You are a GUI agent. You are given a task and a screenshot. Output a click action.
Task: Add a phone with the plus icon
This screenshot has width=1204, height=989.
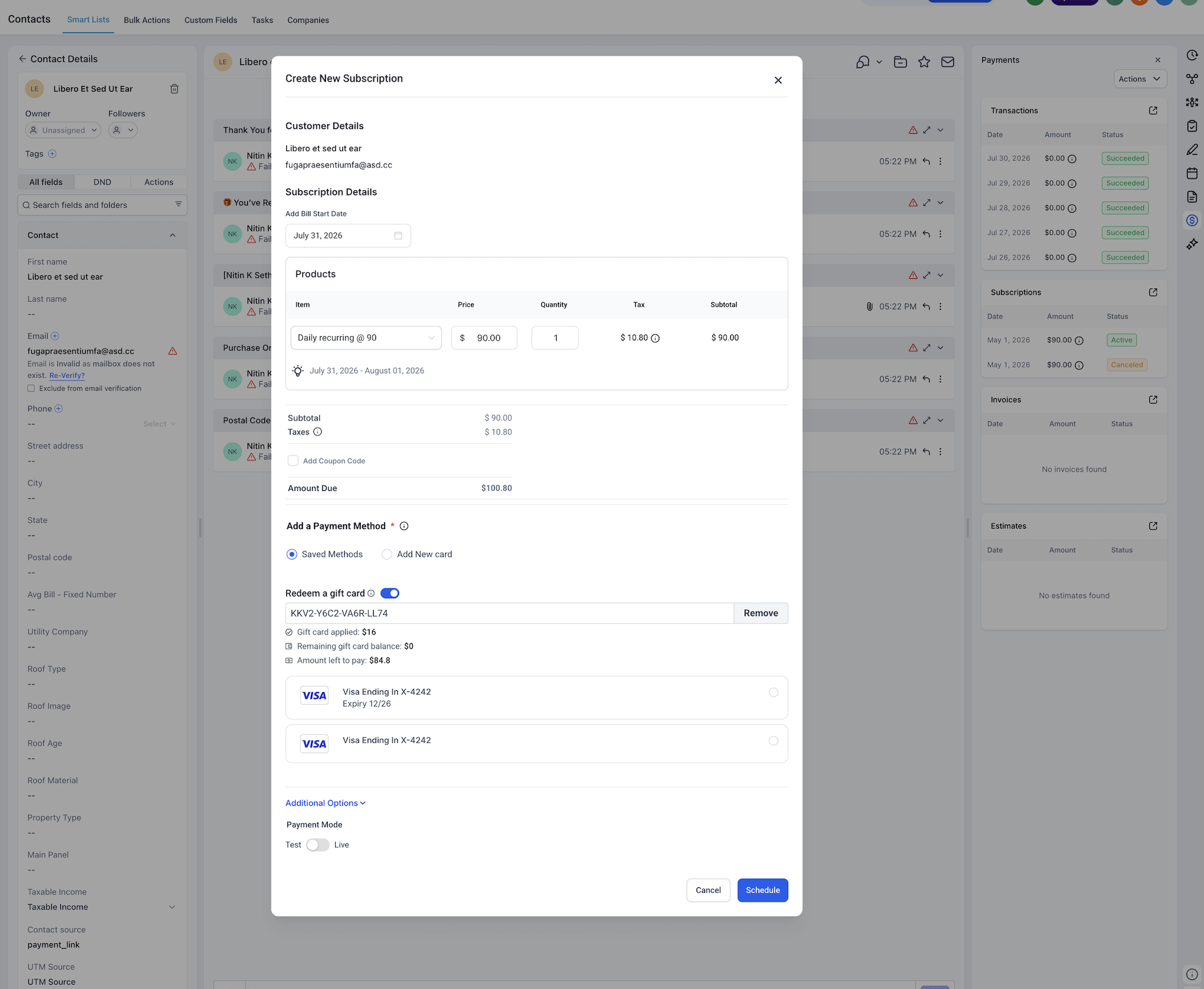[x=58, y=408]
